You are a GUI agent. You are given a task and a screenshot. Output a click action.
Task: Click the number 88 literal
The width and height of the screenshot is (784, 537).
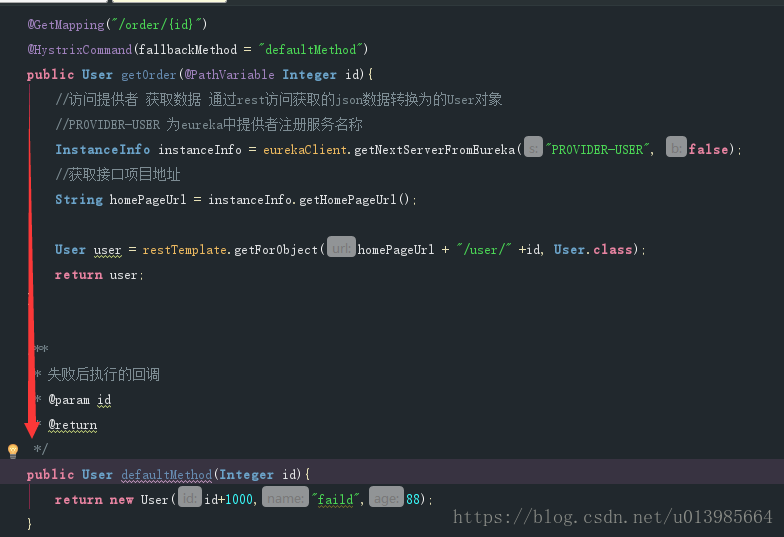[x=412, y=500]
